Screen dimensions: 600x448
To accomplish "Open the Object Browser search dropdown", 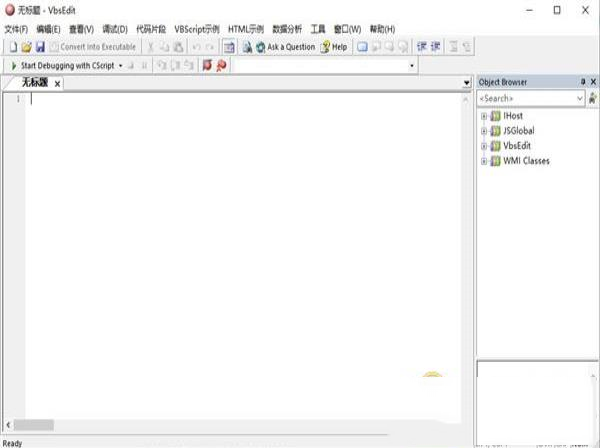I will click(579, 99).
